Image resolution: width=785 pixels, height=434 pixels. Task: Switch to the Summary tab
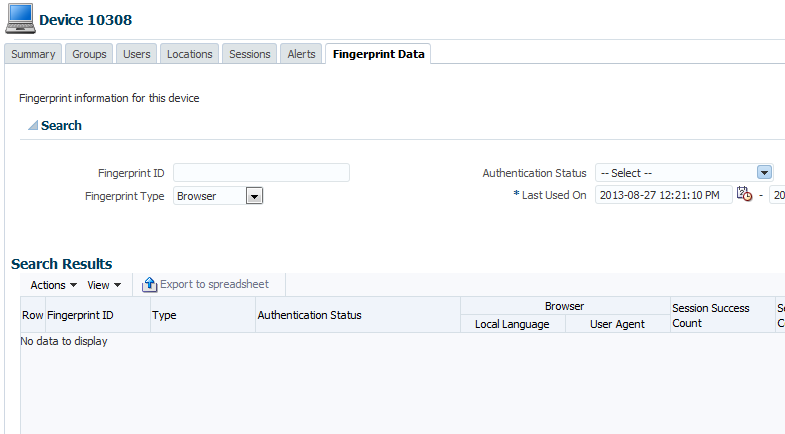point(33,54)
